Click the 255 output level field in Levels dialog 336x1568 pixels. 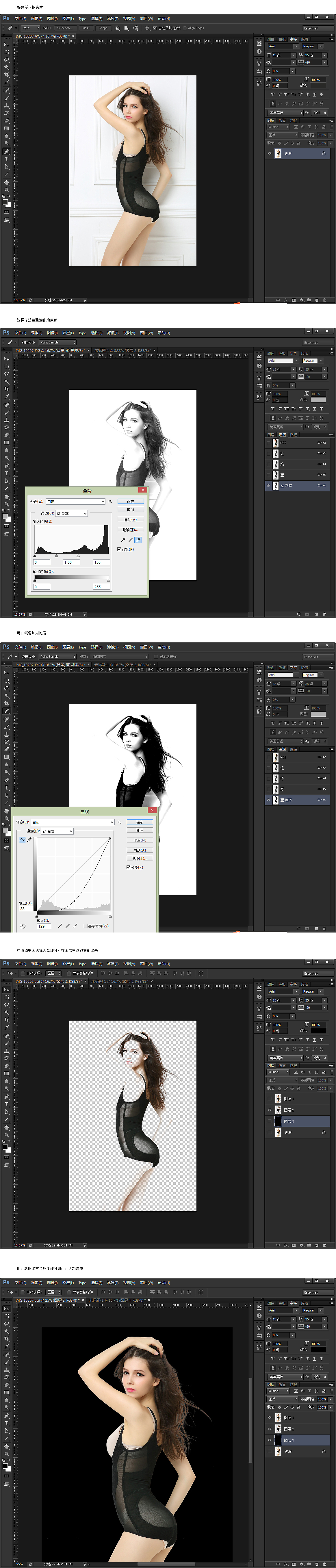102,587
